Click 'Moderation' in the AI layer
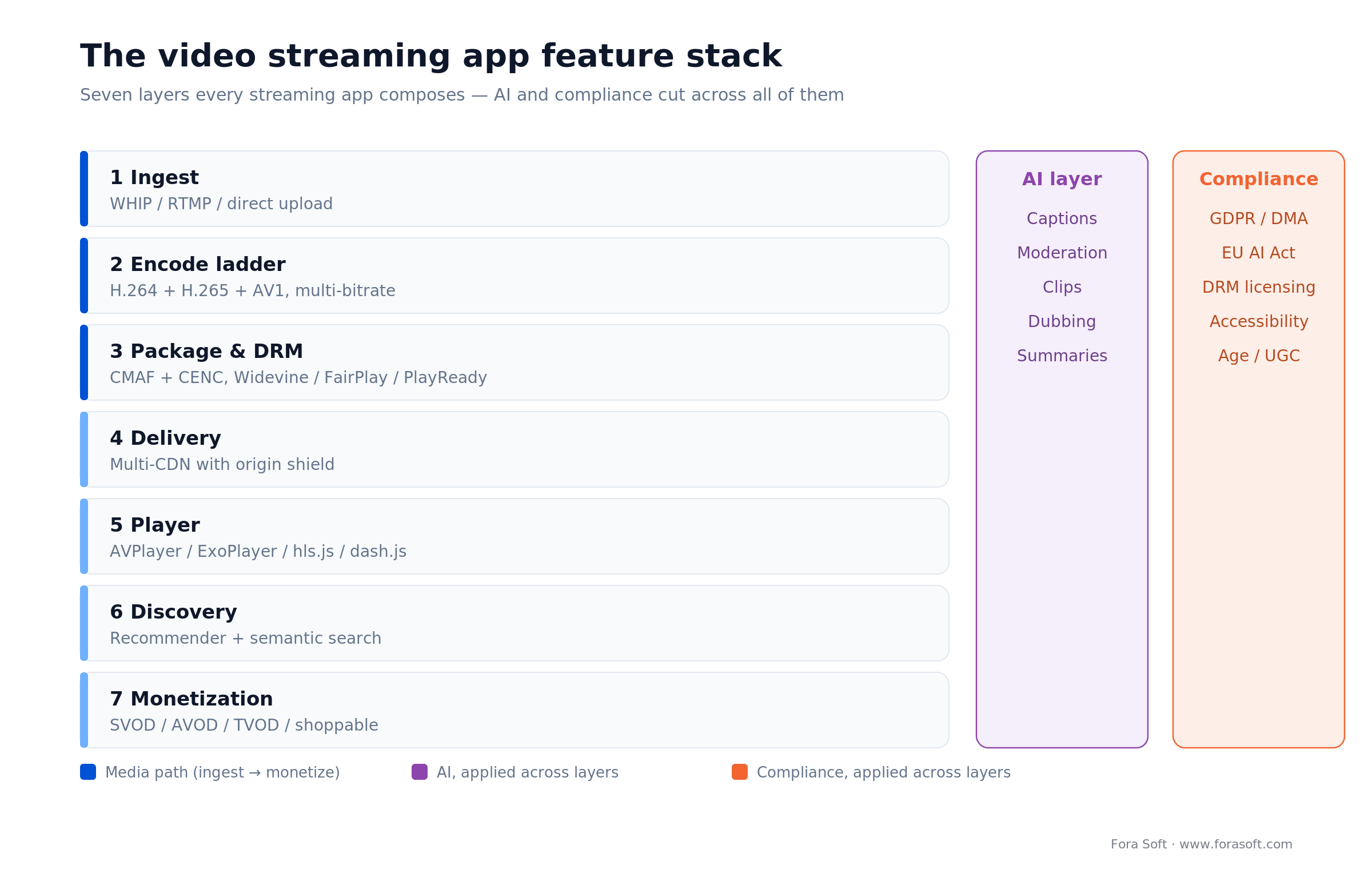 (x=1062, y=253)
